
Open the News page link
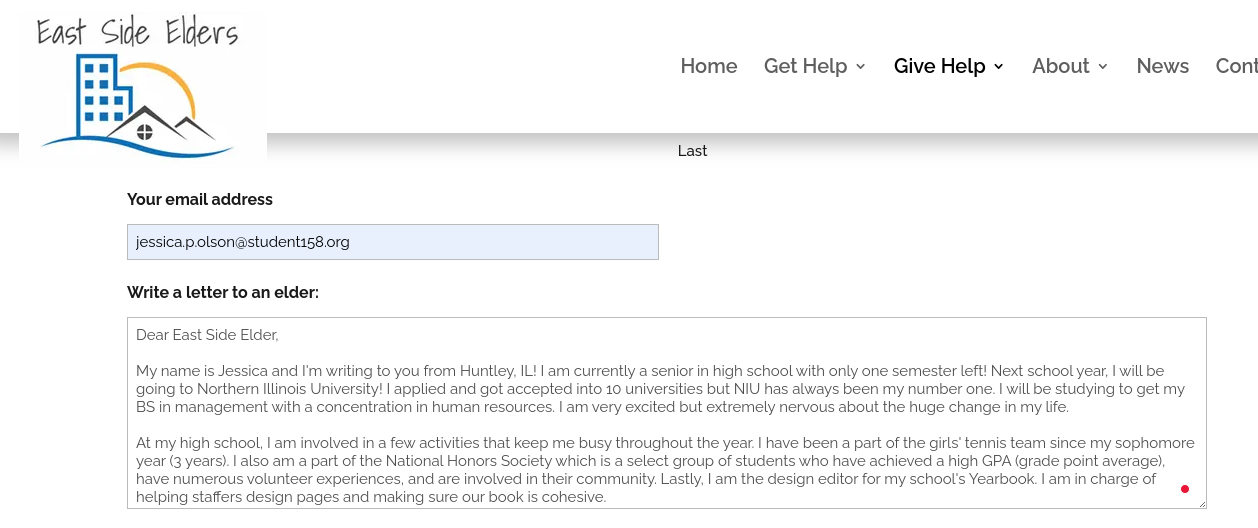1163,66
